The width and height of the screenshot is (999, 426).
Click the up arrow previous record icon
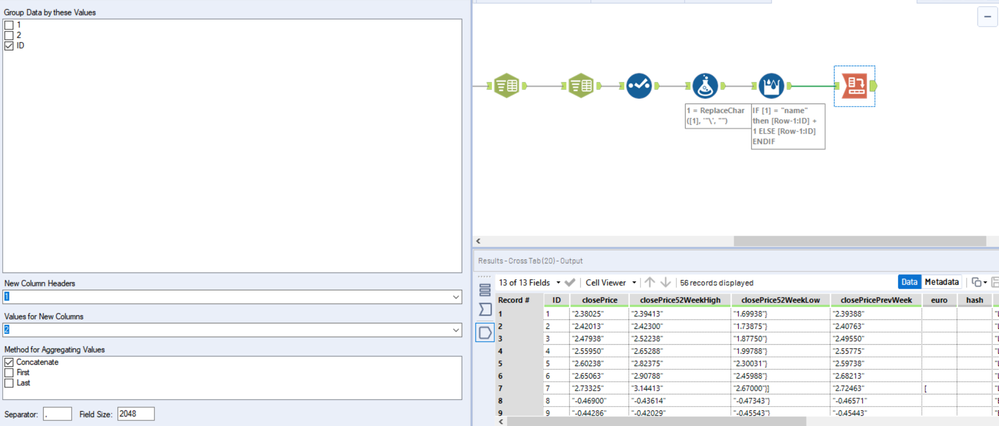(x=650, y=282)
